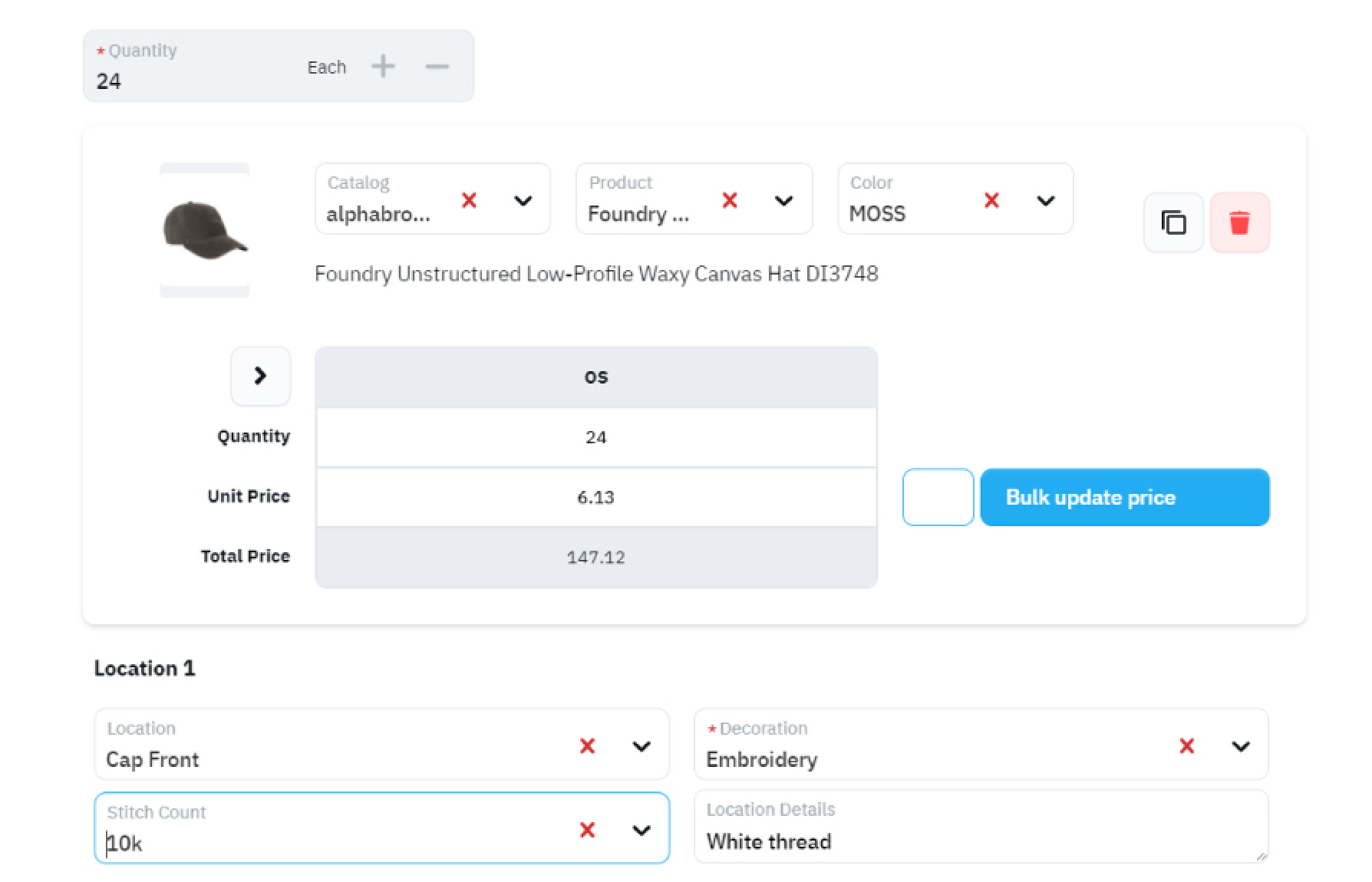Edit the unit price cell 6.13
The width and height of the screenshot is (1372, 882).
click(596, 497)
